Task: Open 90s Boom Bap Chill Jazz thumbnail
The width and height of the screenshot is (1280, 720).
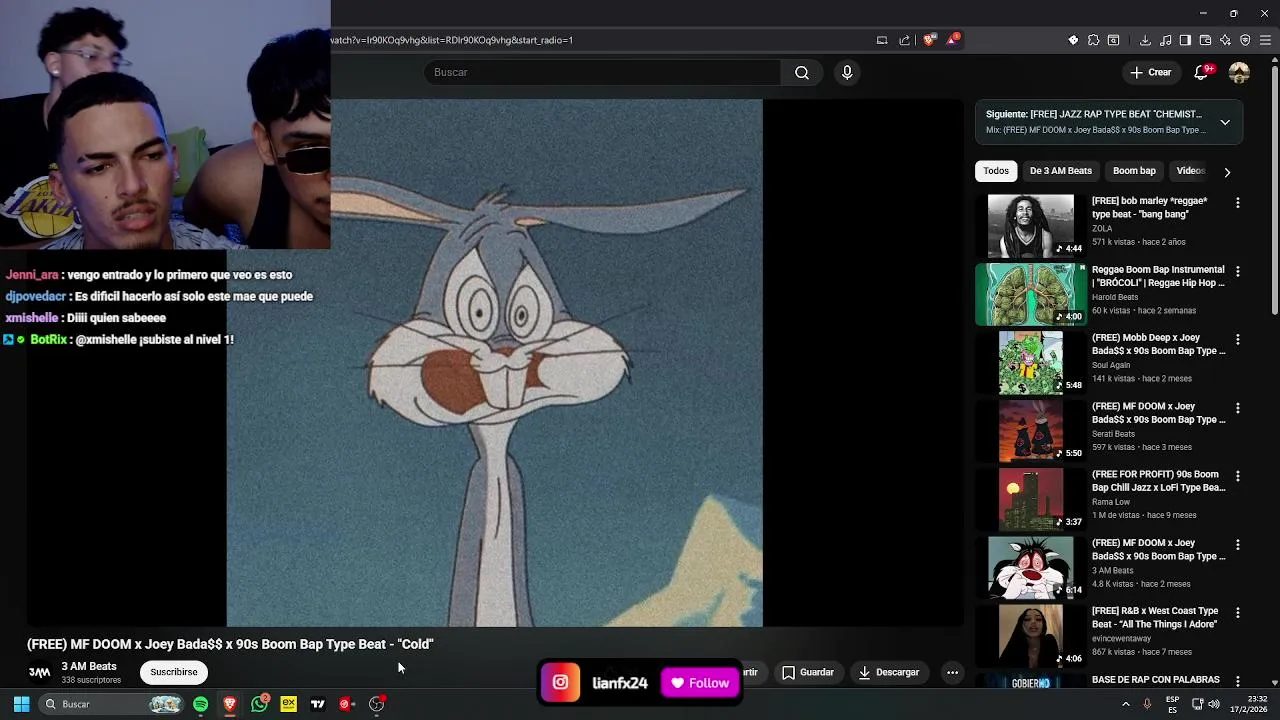Action: tap(1030, 499)
